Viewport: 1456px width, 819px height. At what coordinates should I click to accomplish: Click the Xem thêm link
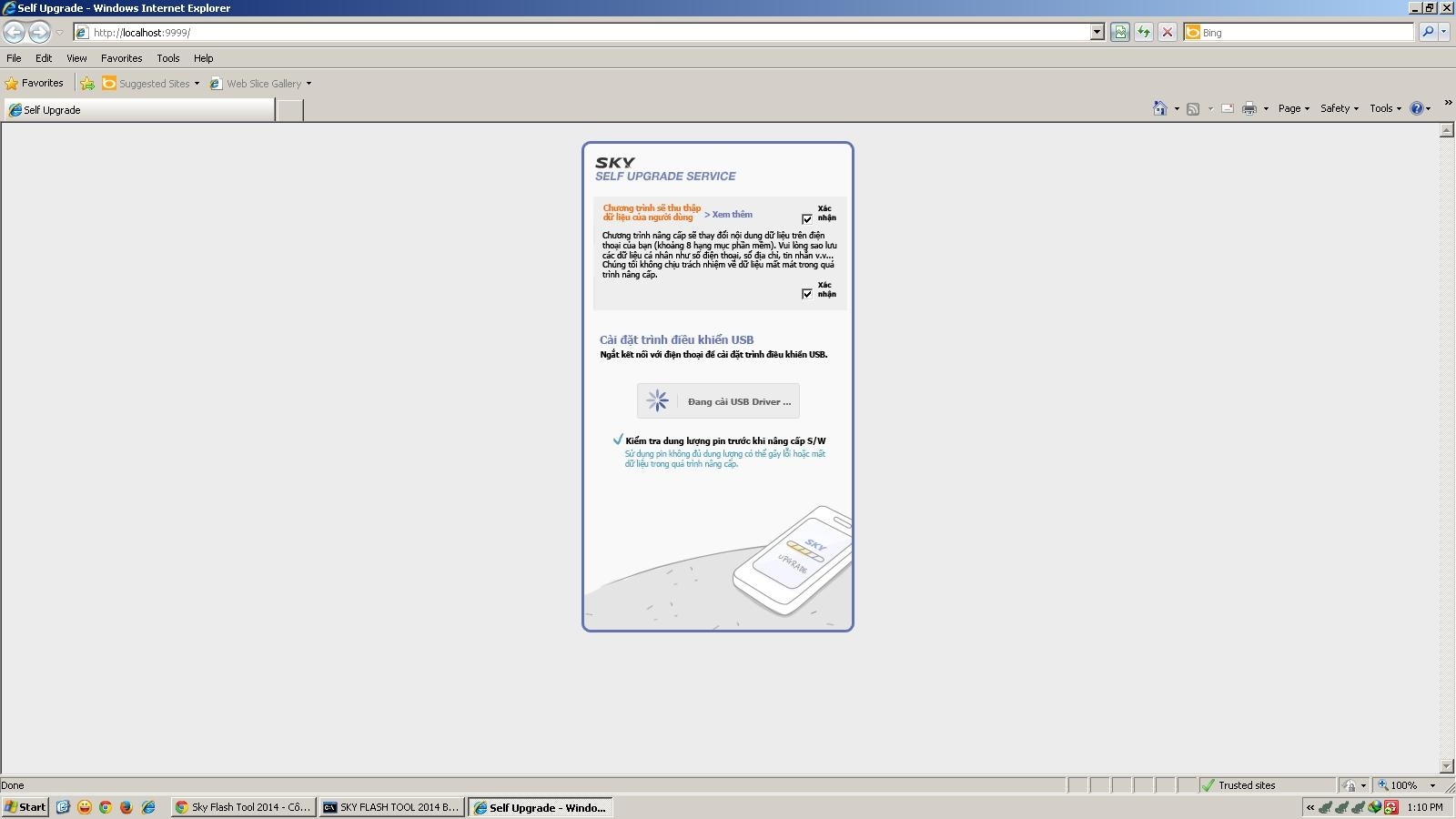(x=728, y=215)
